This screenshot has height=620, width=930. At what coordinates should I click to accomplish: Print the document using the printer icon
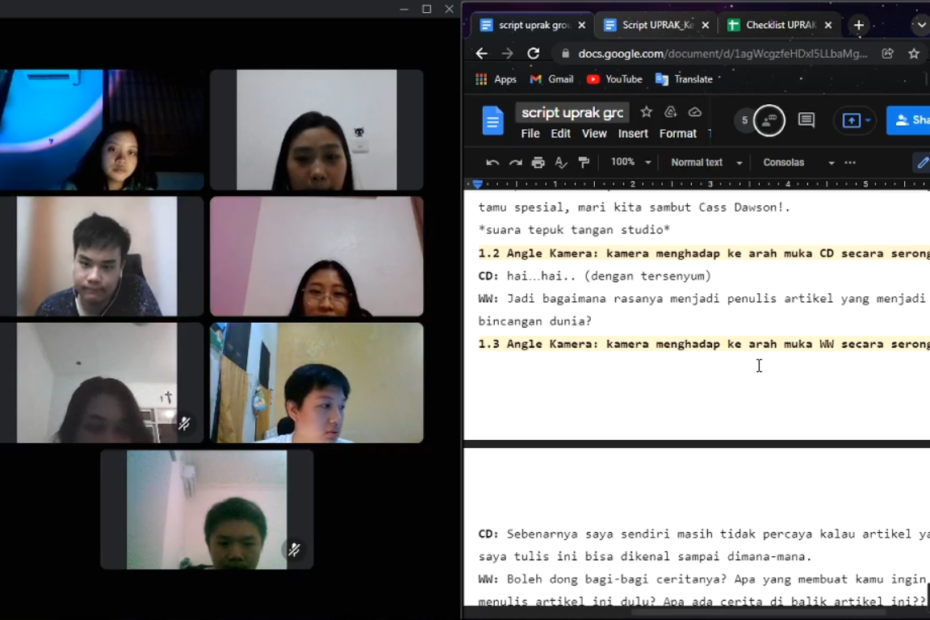[538, 163]
